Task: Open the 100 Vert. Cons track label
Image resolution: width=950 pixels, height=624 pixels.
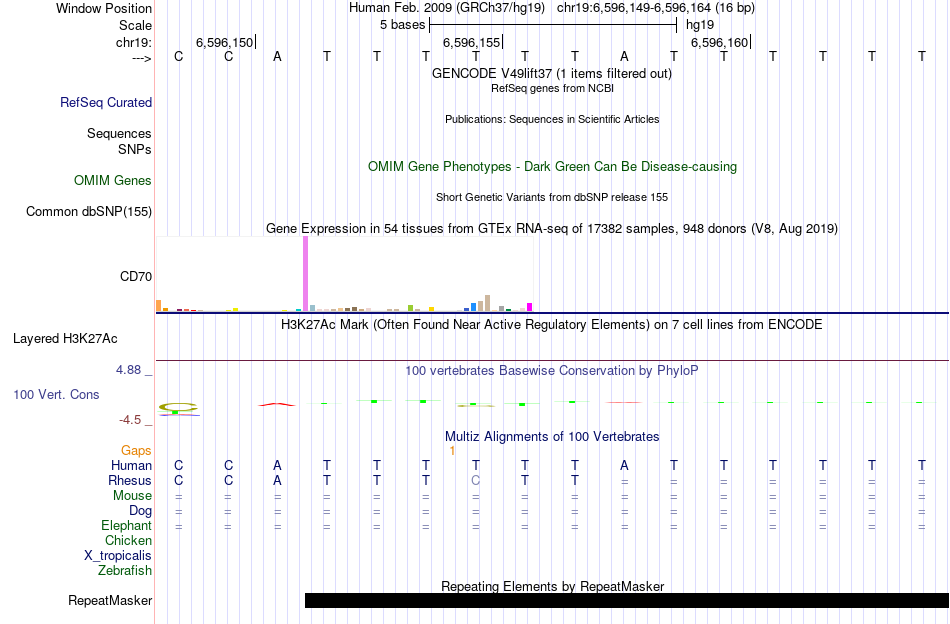Action: [x=56, y=394]
